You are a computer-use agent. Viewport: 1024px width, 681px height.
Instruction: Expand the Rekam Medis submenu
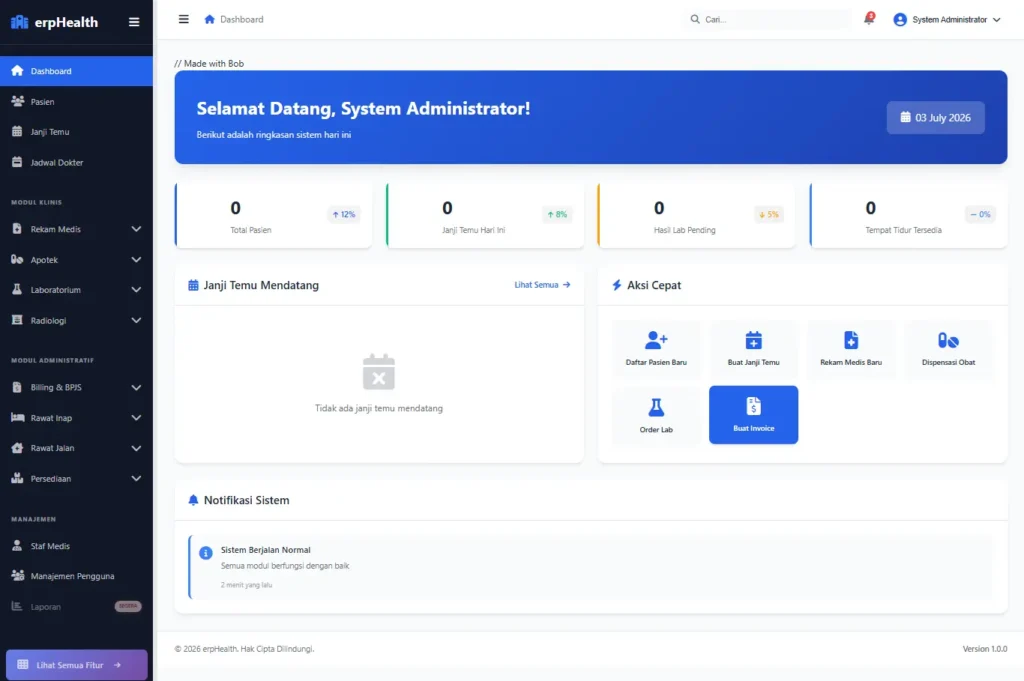click(x=76, y=229)
